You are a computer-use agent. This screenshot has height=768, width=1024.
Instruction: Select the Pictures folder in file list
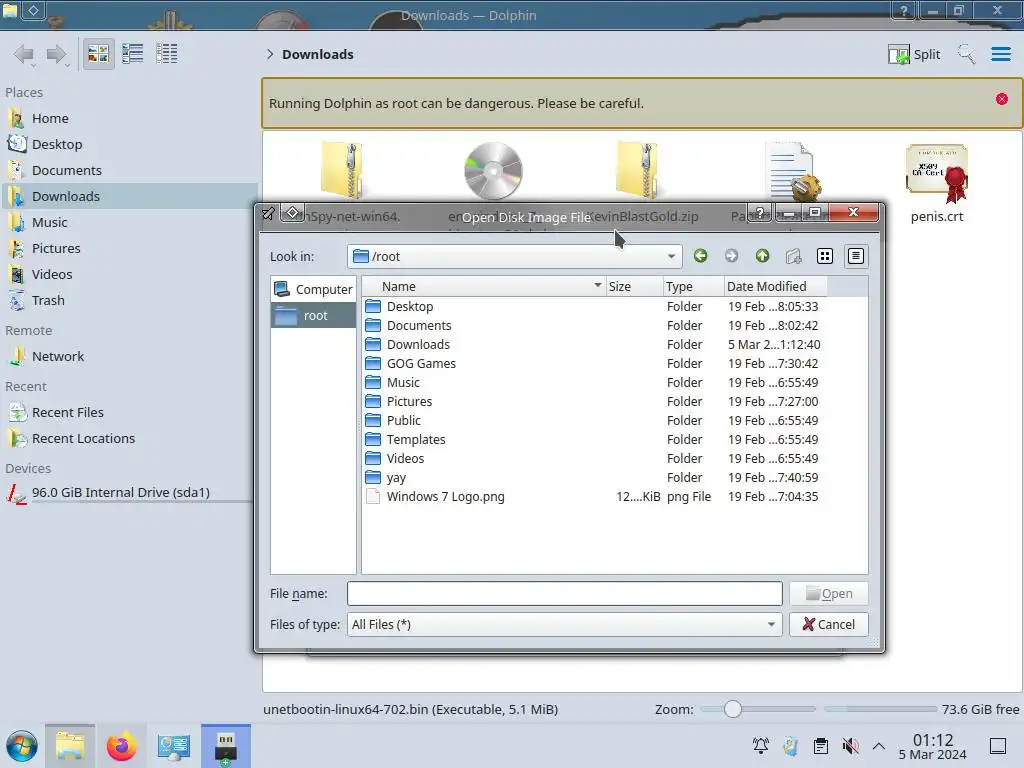coord(409,401)
